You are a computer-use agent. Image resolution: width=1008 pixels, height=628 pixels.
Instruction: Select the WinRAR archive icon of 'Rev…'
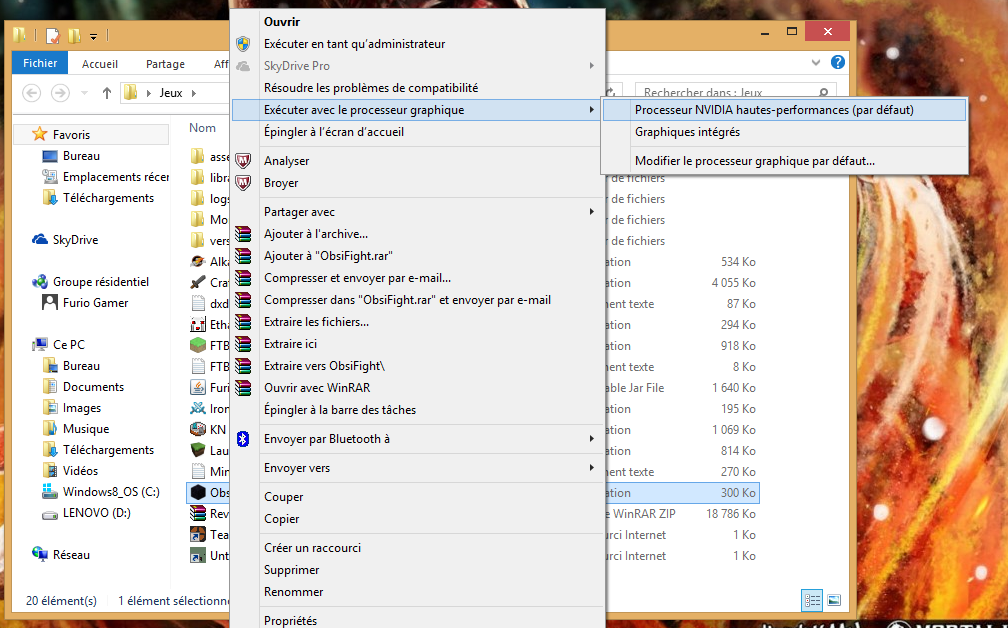[198, 514]
